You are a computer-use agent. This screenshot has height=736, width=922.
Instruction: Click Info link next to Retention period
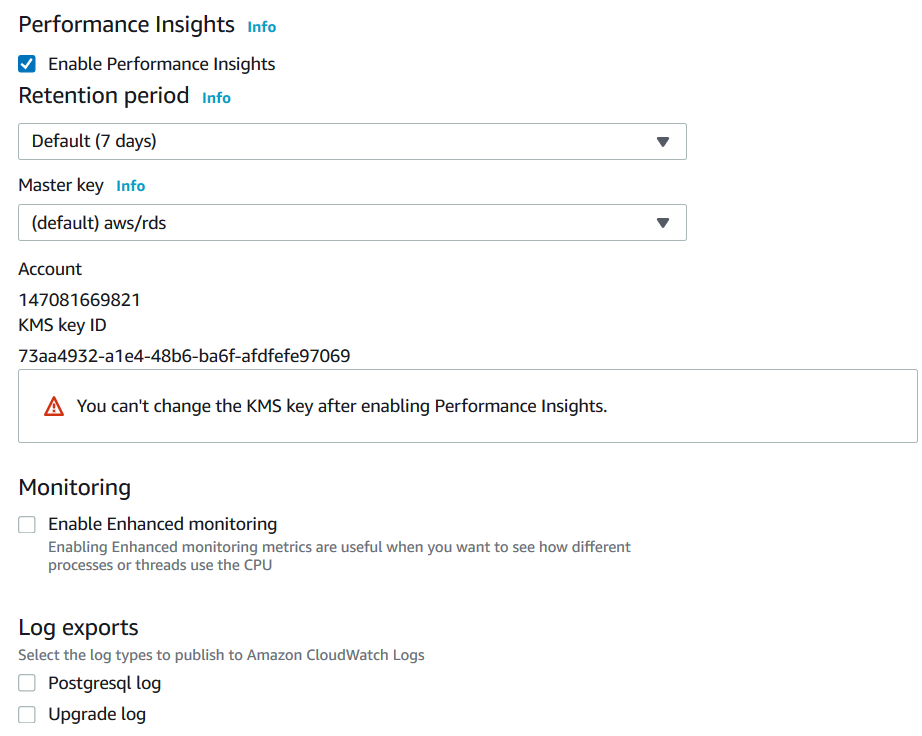[216, 98]
